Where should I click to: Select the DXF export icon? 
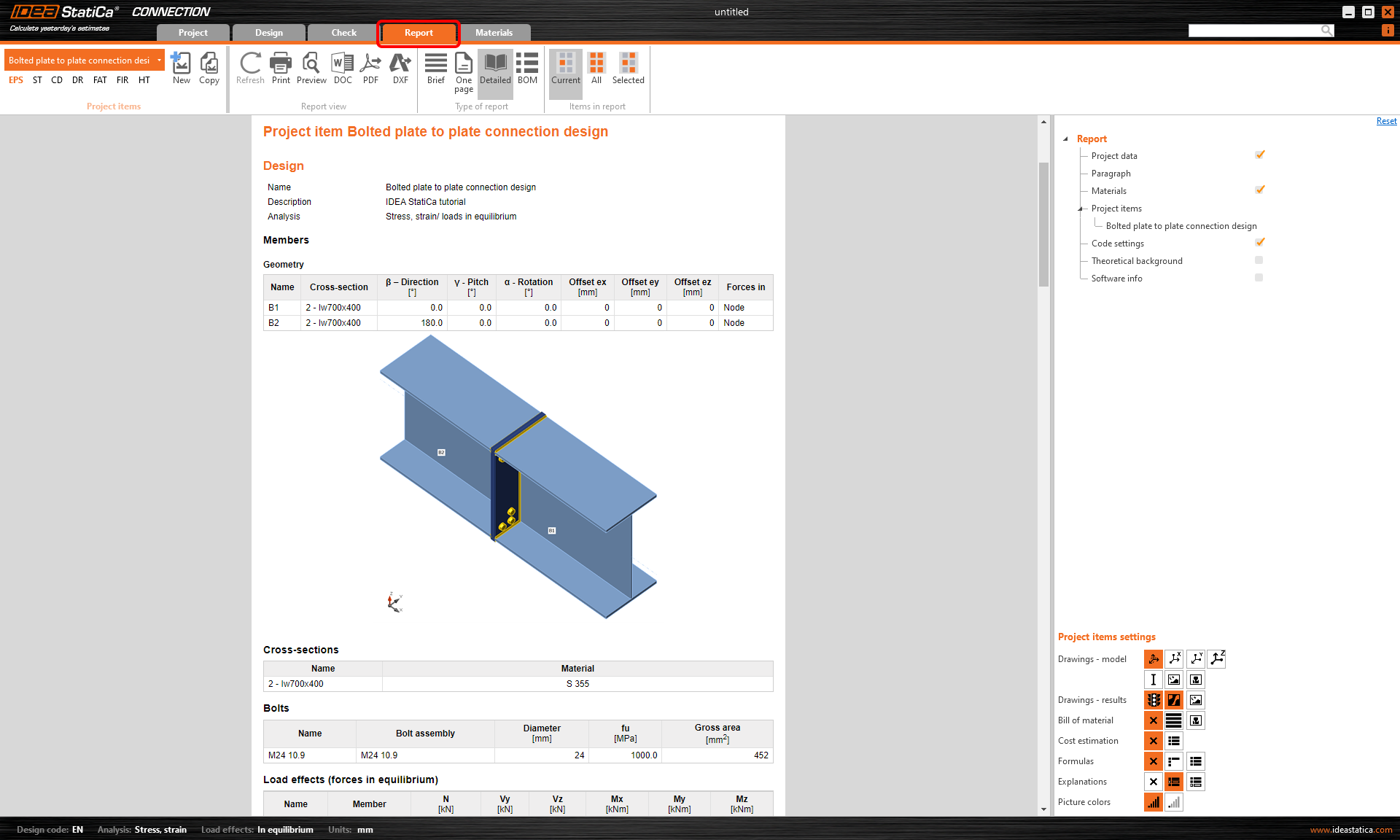[400, 69]
